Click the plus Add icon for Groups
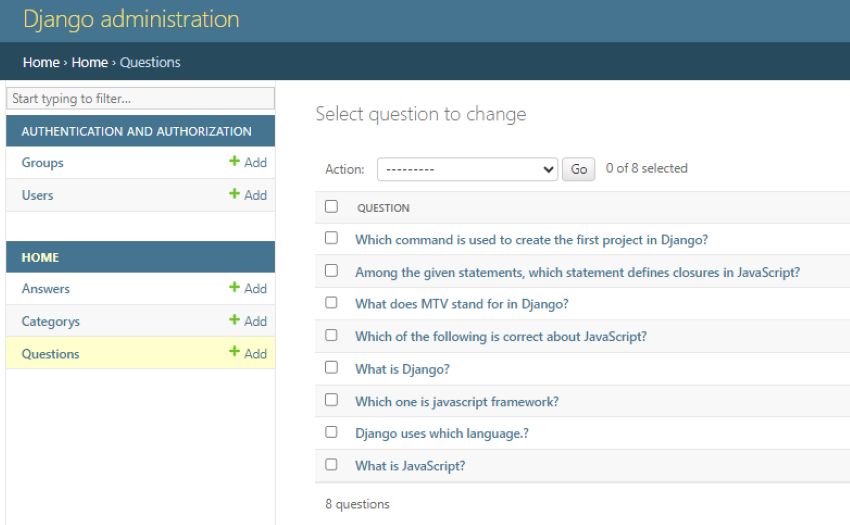The height and width of the screenshot is (525, 850). (x=235, y=162)
